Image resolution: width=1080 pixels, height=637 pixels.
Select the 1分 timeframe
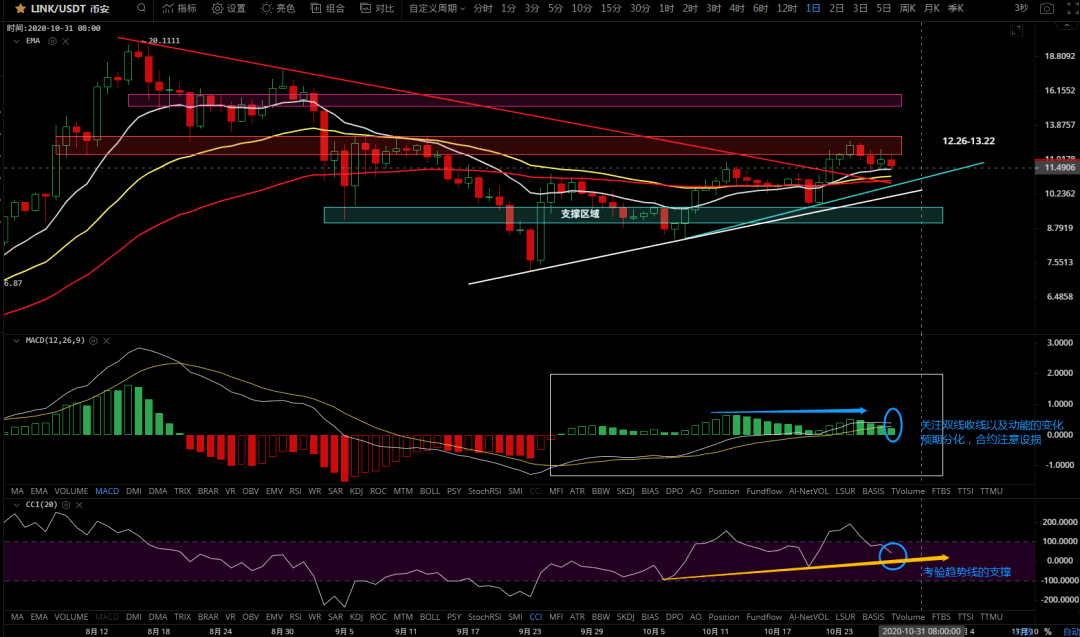pos(508,8)
